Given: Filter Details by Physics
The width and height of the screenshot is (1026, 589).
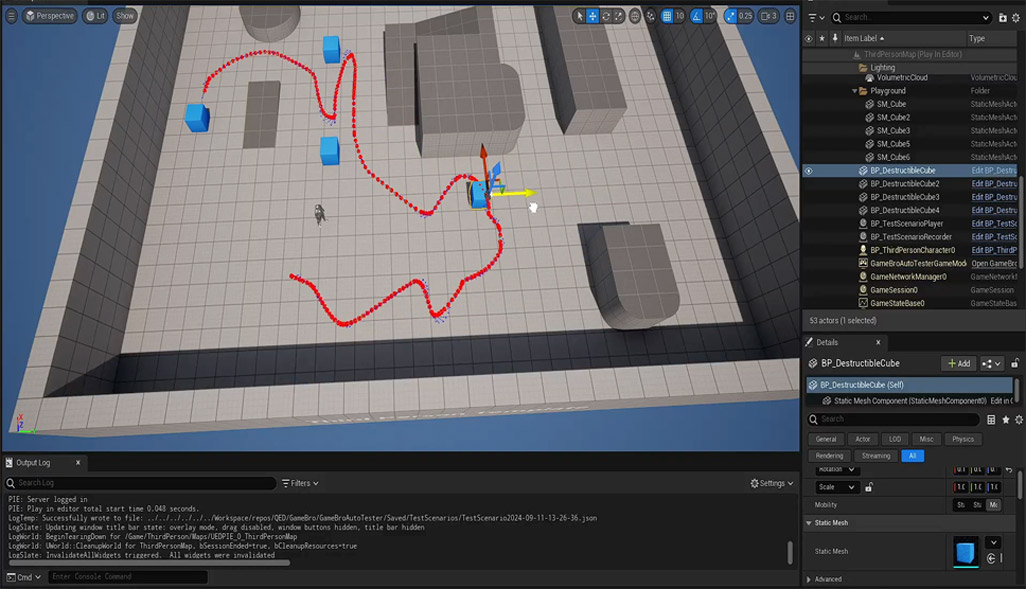Looking at the screenshot, I should click(963, 439).
